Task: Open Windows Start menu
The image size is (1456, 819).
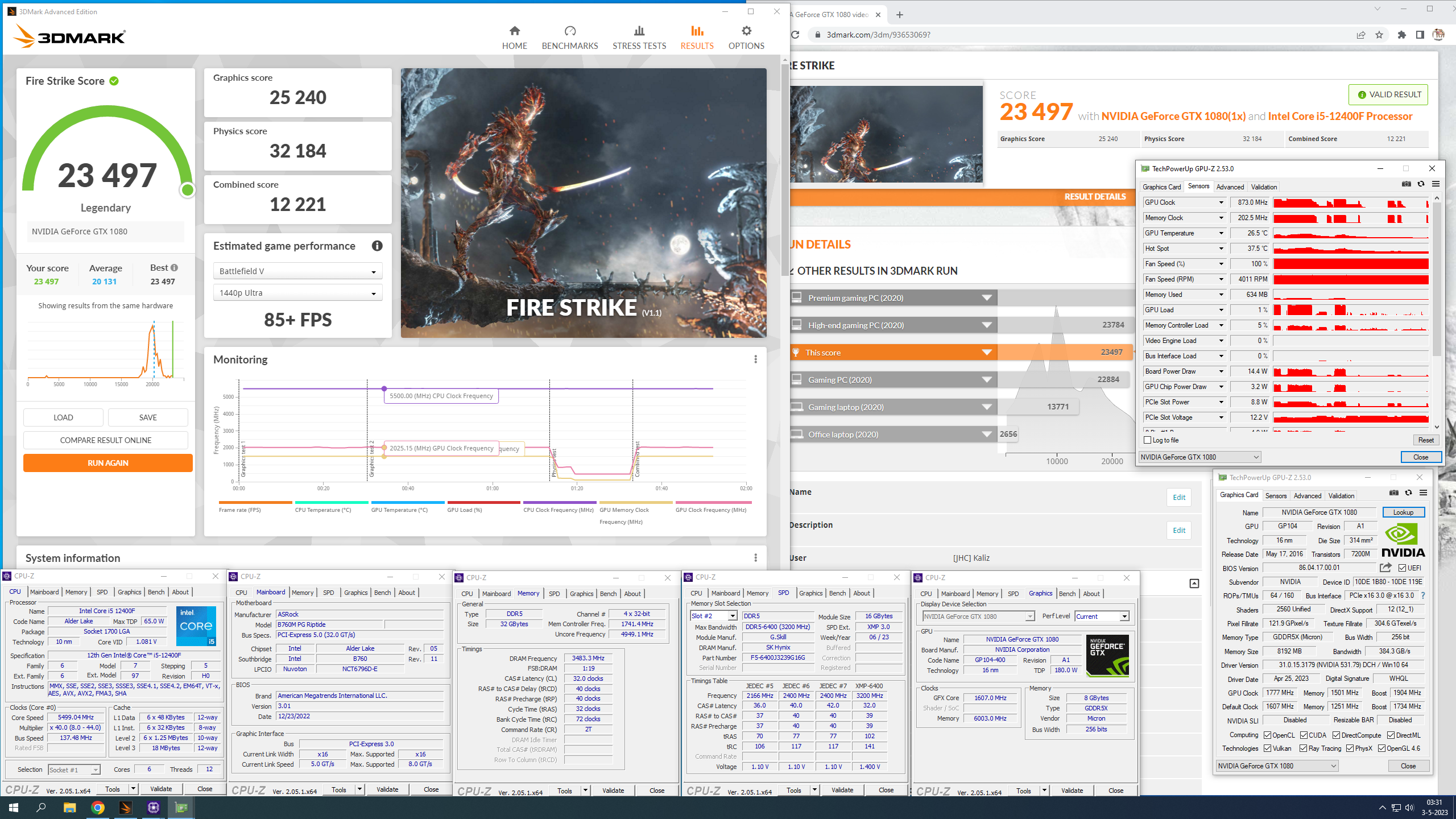Action: click(14, 807)
